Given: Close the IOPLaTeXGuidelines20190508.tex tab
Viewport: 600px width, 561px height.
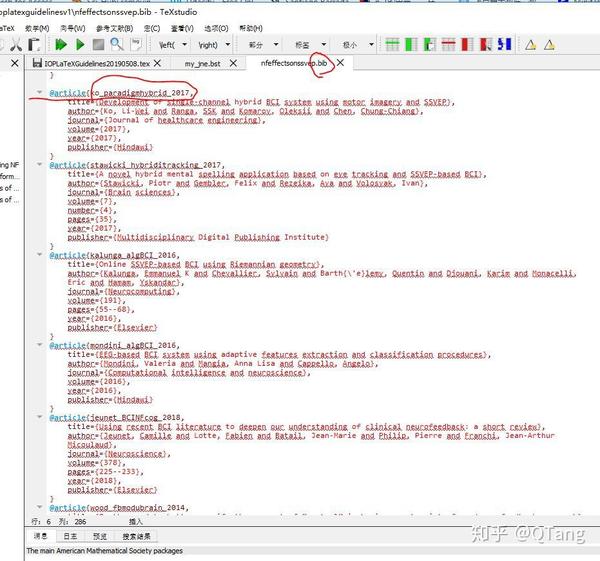Looking at the screenshot, I should [157, 63].
